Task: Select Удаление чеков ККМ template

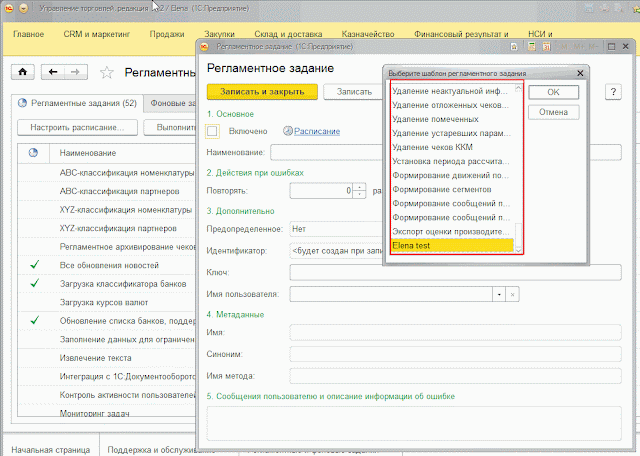Action: pos(452,147)
